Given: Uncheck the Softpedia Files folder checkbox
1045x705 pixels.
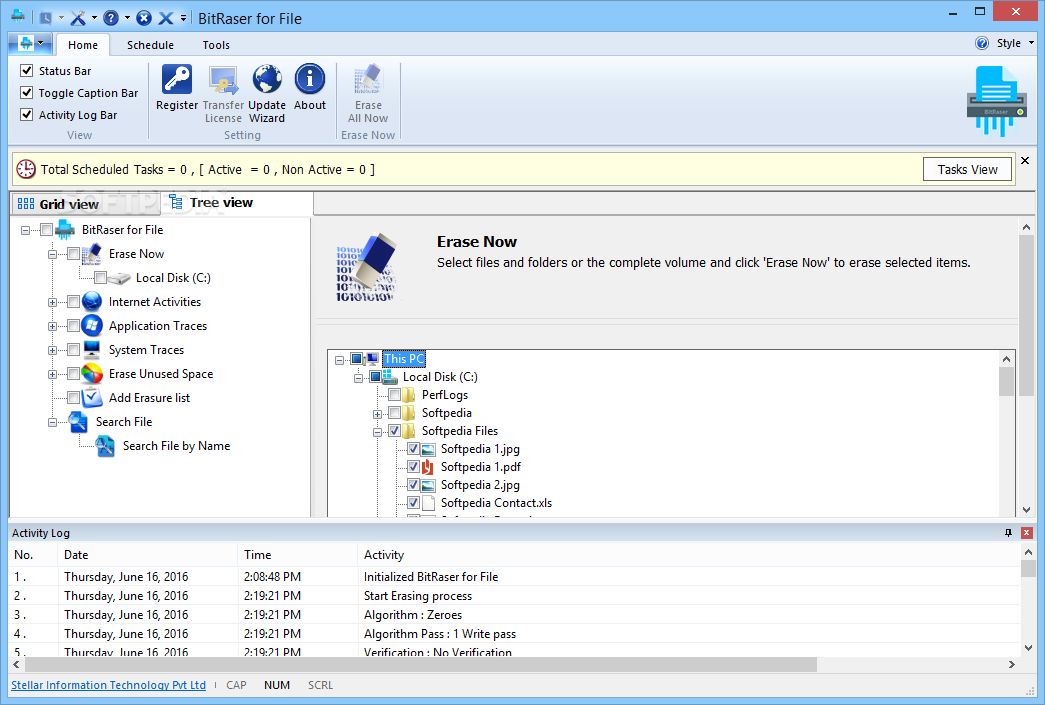Looking at the screenshot, I should click(x=395, y=430).
